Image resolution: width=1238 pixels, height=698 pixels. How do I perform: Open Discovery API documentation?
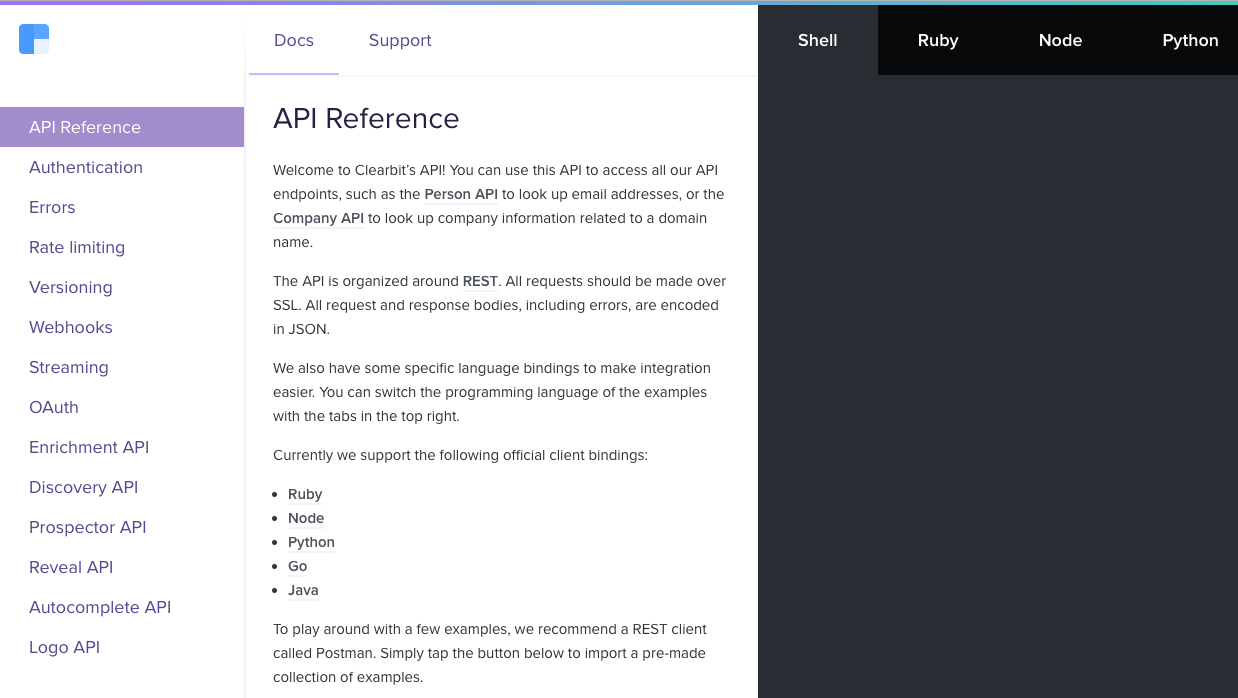pos(84,487)
